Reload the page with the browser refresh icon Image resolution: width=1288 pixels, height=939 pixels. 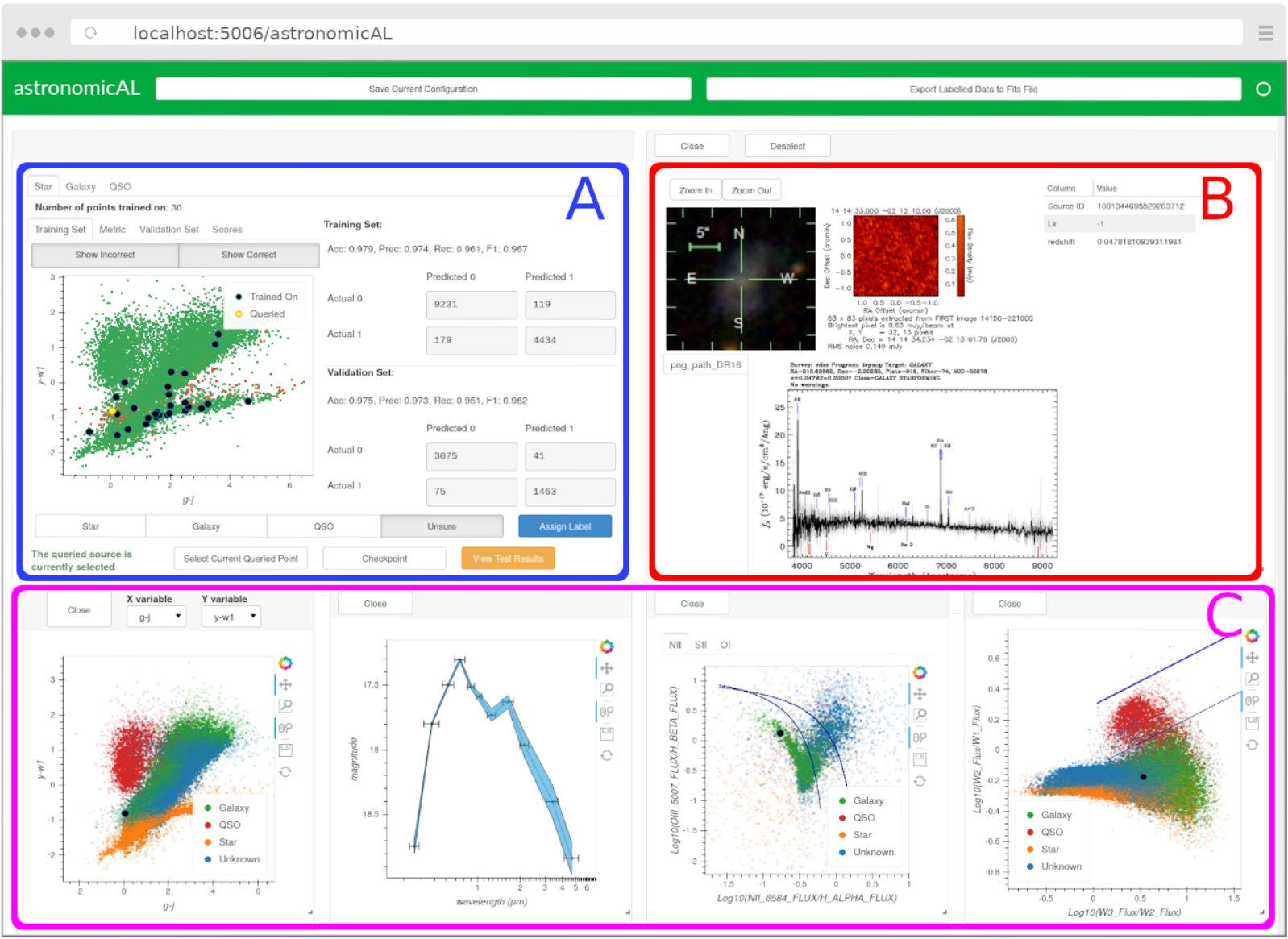click(x=91, y=33)
